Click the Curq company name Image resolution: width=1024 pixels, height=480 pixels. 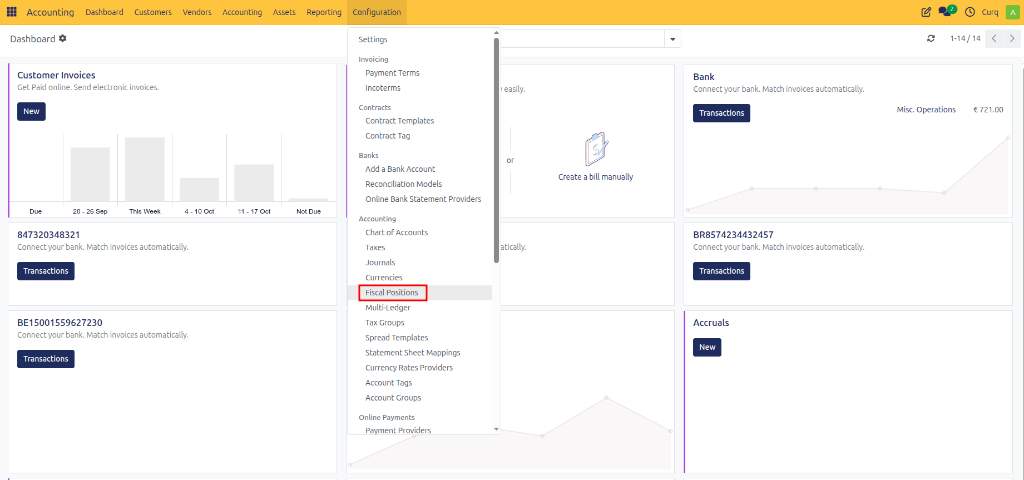[989, 12]
